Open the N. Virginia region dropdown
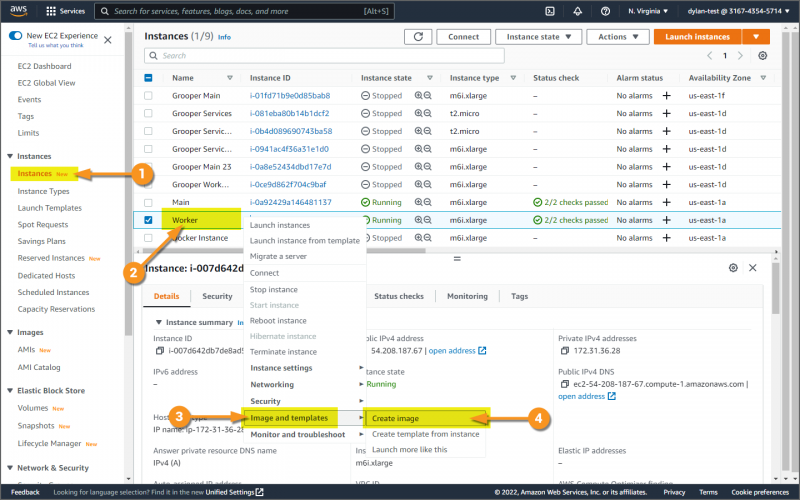The height and width of the screenshot is (500, 800). point(648,11)
